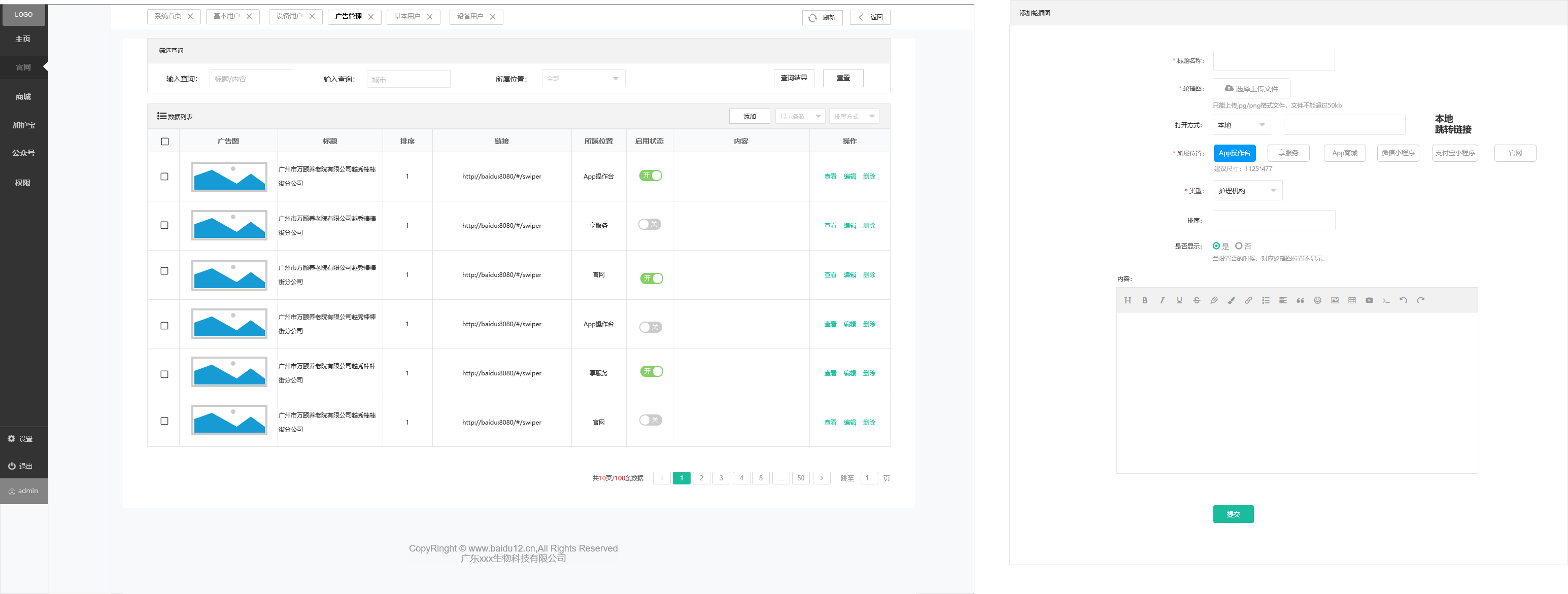Click the 设置 gear icon in the sidebar

click(11, 438)
